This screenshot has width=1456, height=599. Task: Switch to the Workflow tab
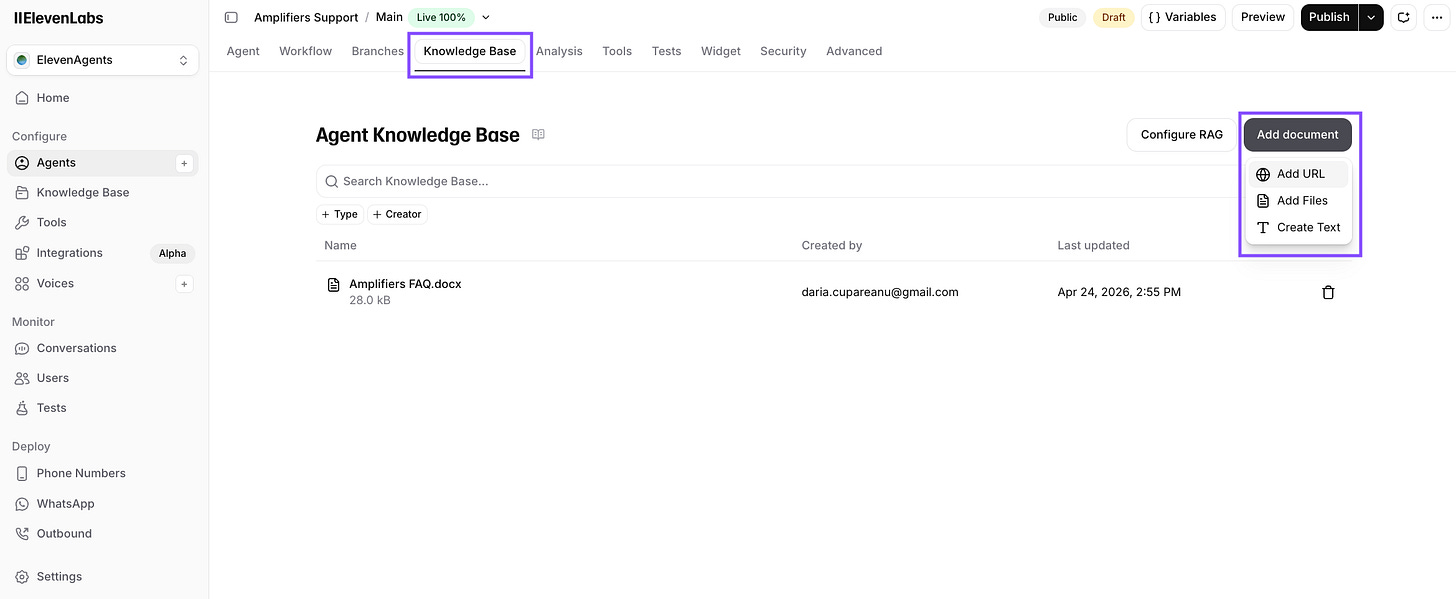tap(305, 51)
